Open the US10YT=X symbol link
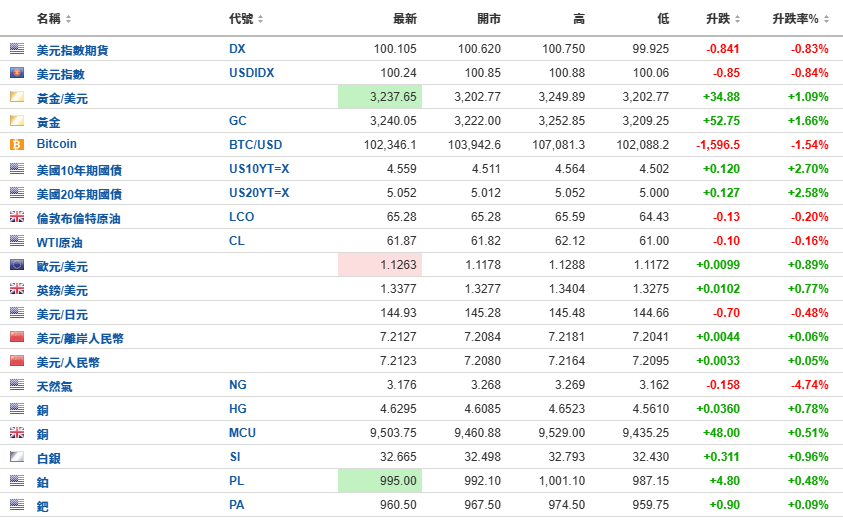 tap(259, 169)
